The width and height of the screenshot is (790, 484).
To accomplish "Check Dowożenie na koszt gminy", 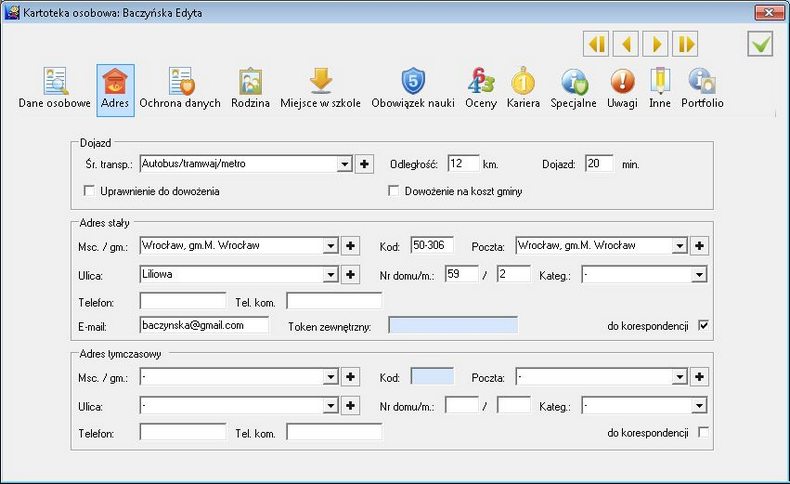I will pos(393,191).
